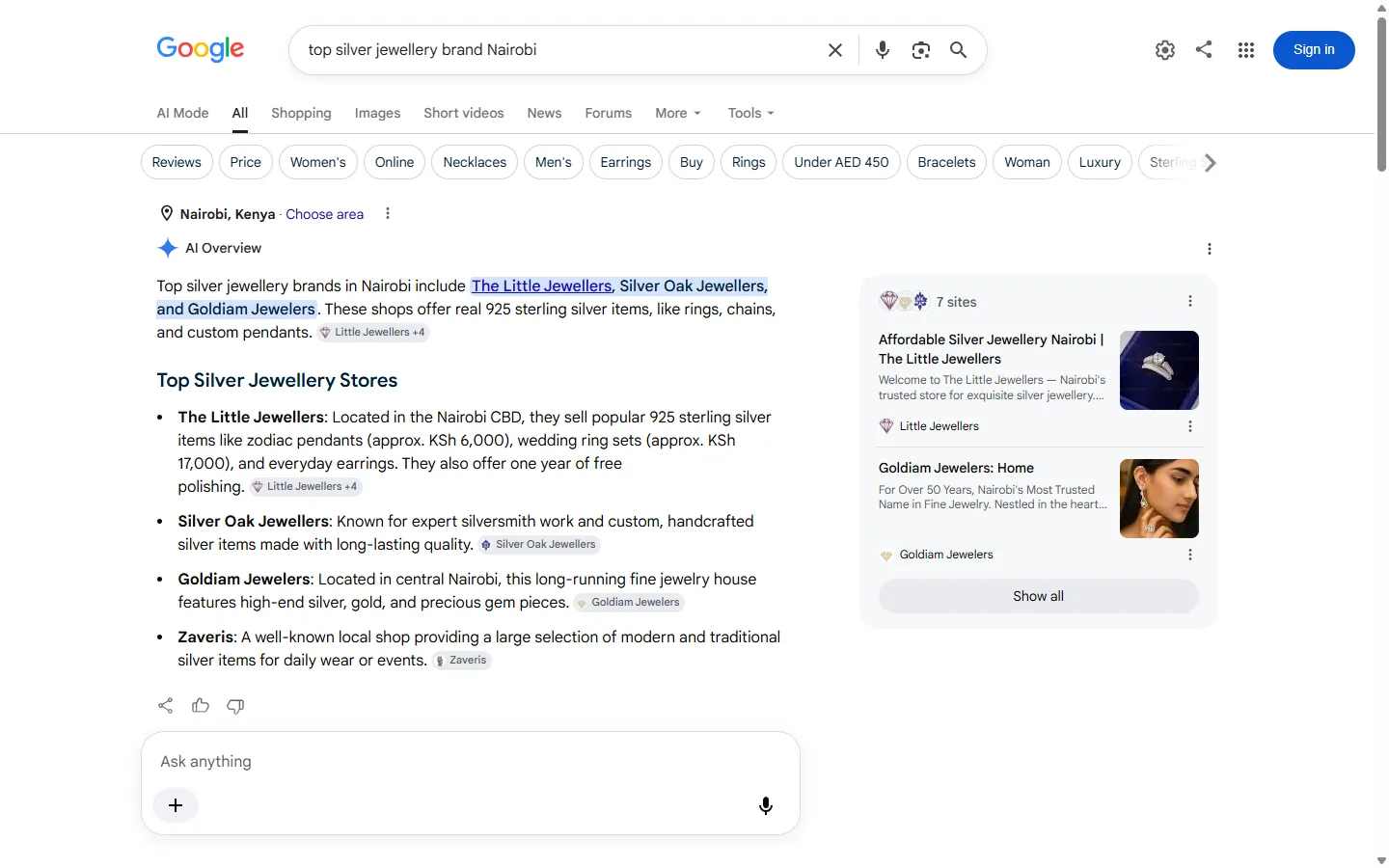Image resolution: width=1389 pixels, height=868 pixels.
Task: Open search by image camera icon
Action: [x=921, y=50]
